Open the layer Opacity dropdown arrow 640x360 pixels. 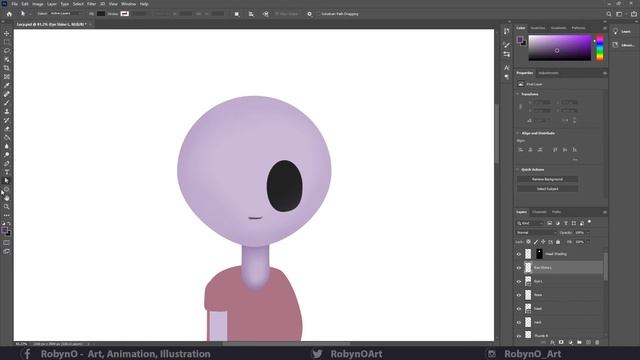588,233
